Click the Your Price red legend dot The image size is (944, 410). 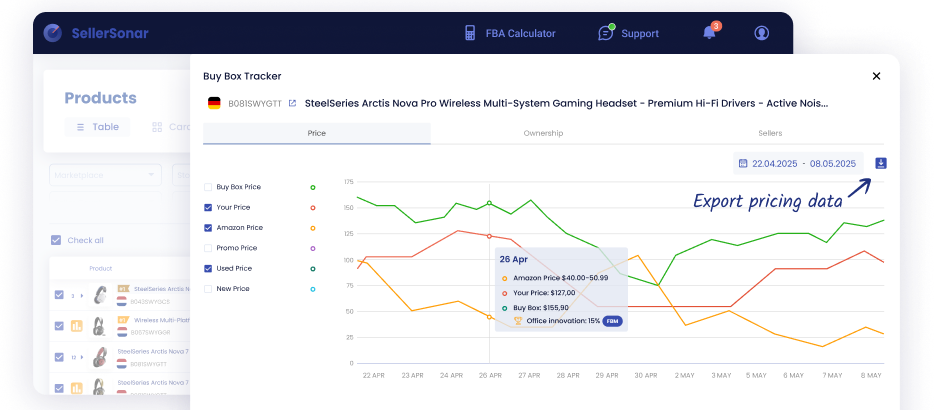[312, 208]
